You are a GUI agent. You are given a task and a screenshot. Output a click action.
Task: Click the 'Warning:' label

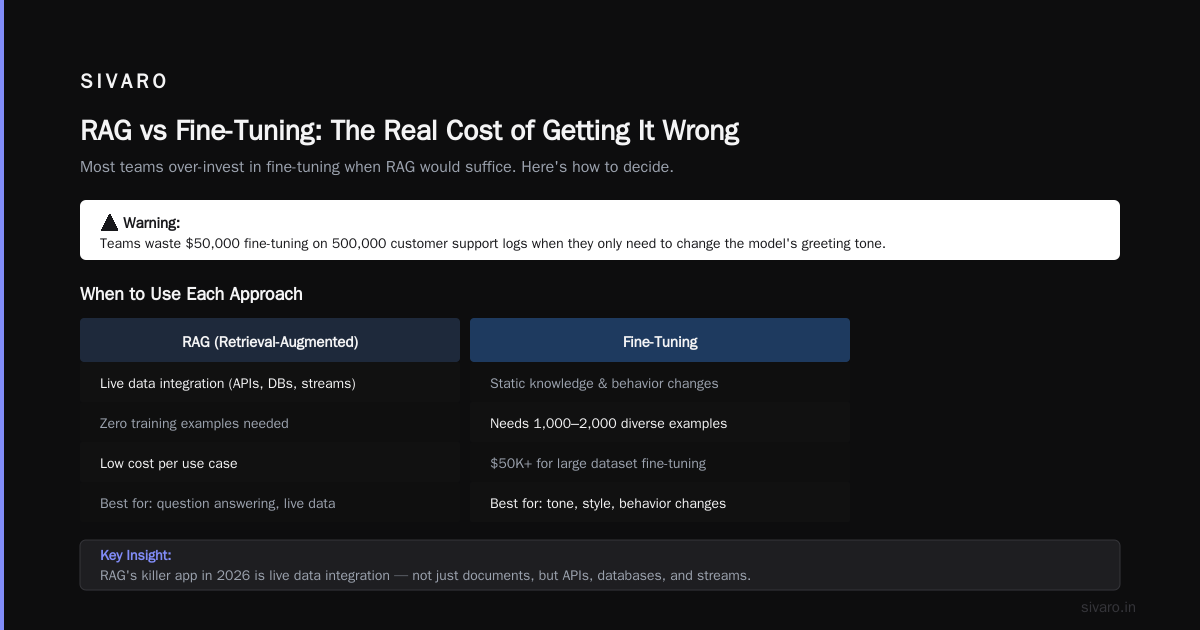(x=151, y=223)
